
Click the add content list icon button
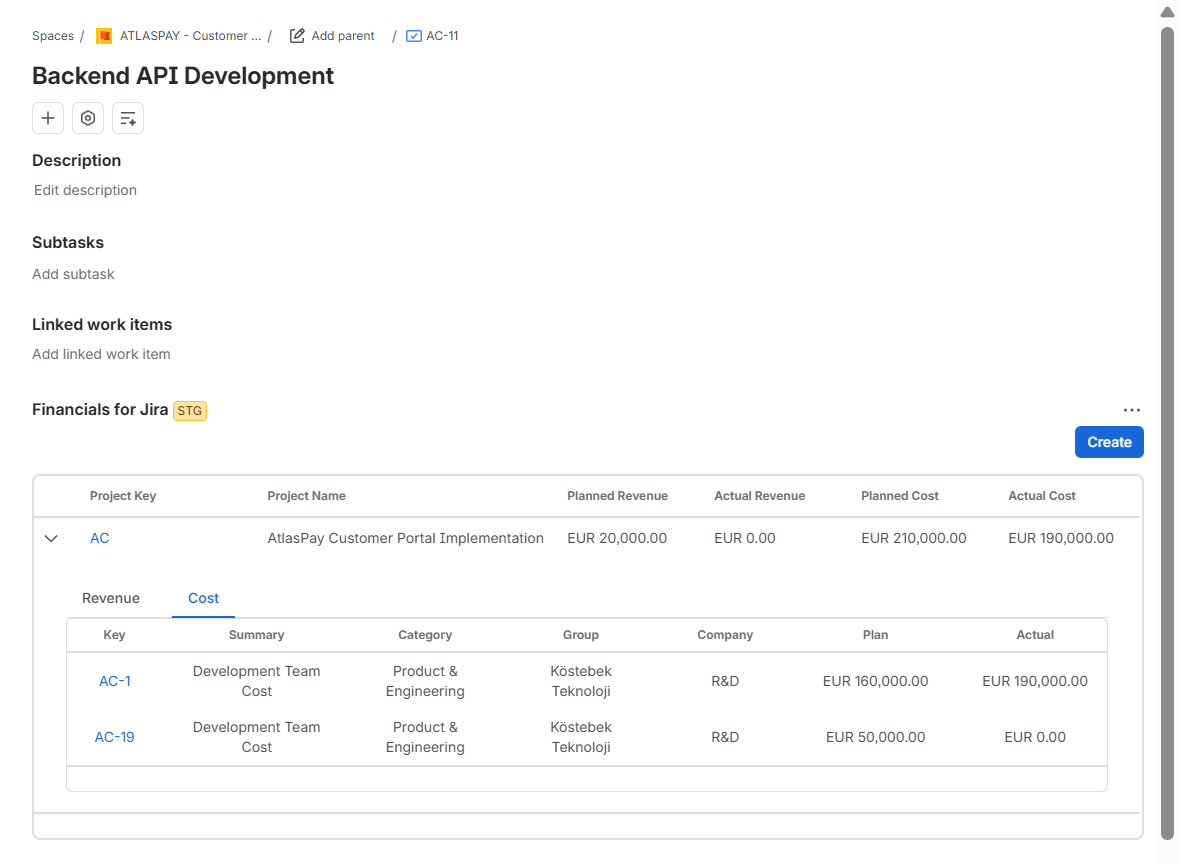click(x=128, y=118)
